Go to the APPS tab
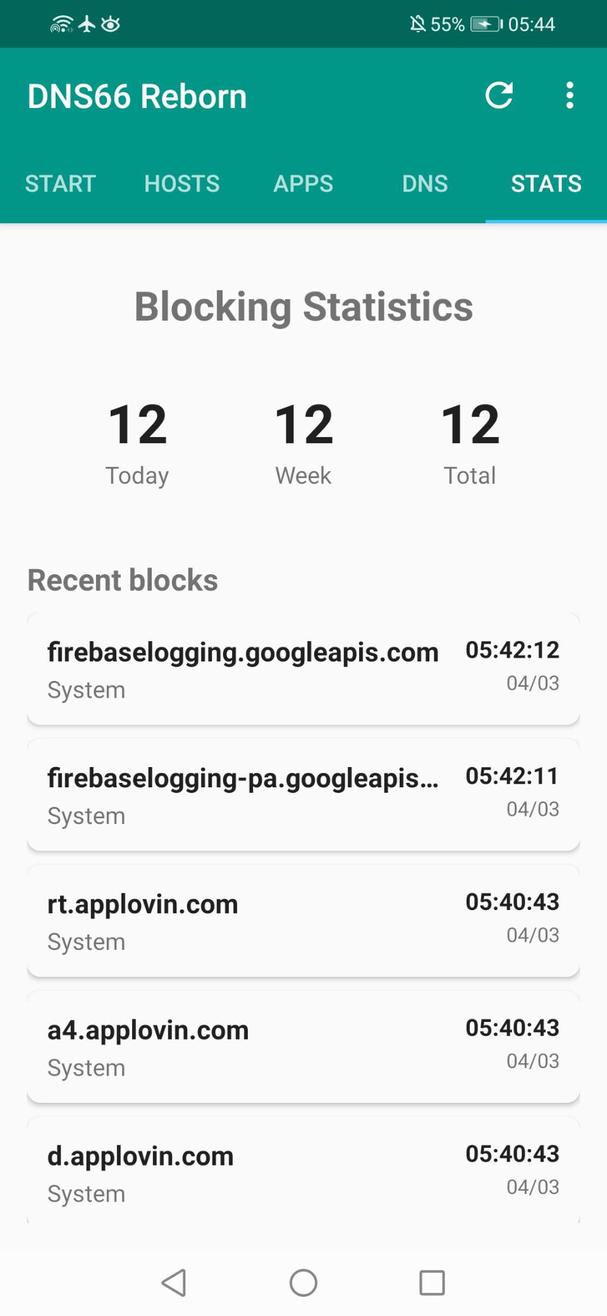Image resolution: width=607 pixels, height=1316 pixels. click(x=303, y=184)
